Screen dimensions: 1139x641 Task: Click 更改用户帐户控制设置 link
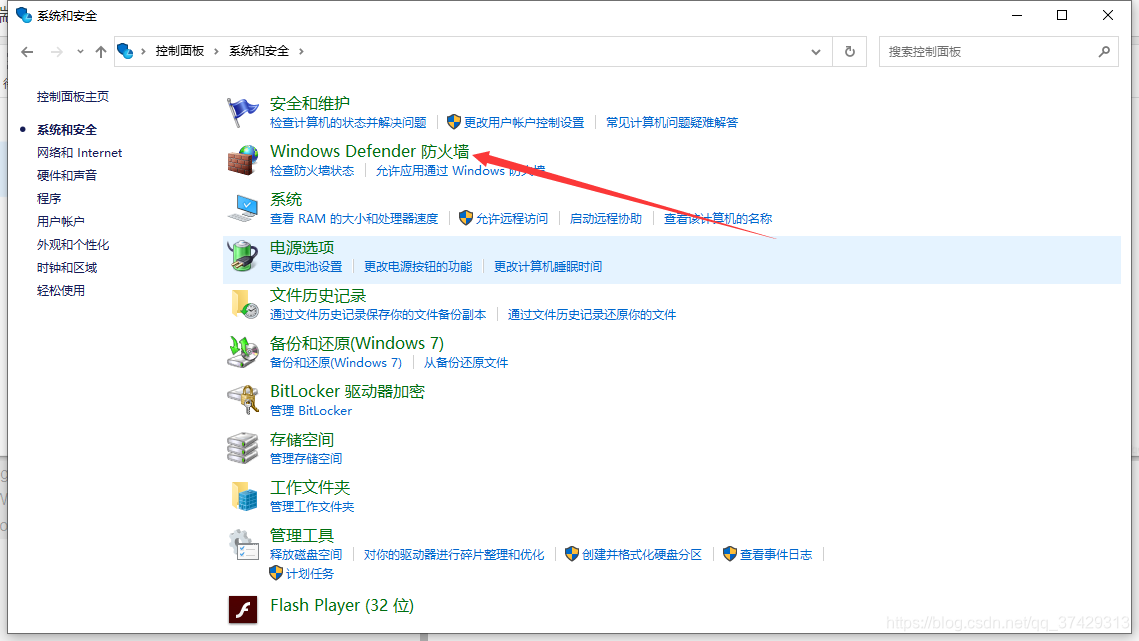click(524, 123)
